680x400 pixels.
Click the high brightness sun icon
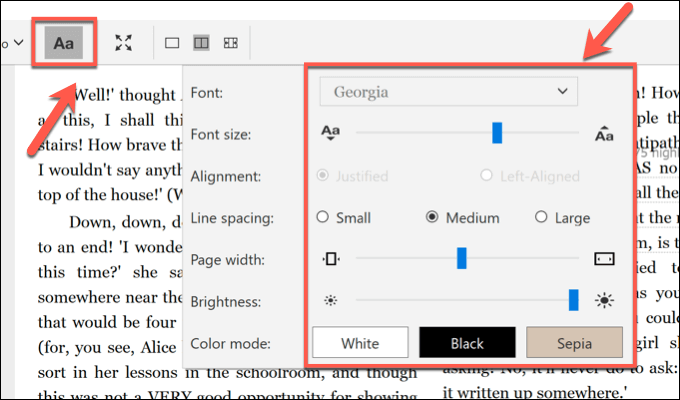pos(603,300)
